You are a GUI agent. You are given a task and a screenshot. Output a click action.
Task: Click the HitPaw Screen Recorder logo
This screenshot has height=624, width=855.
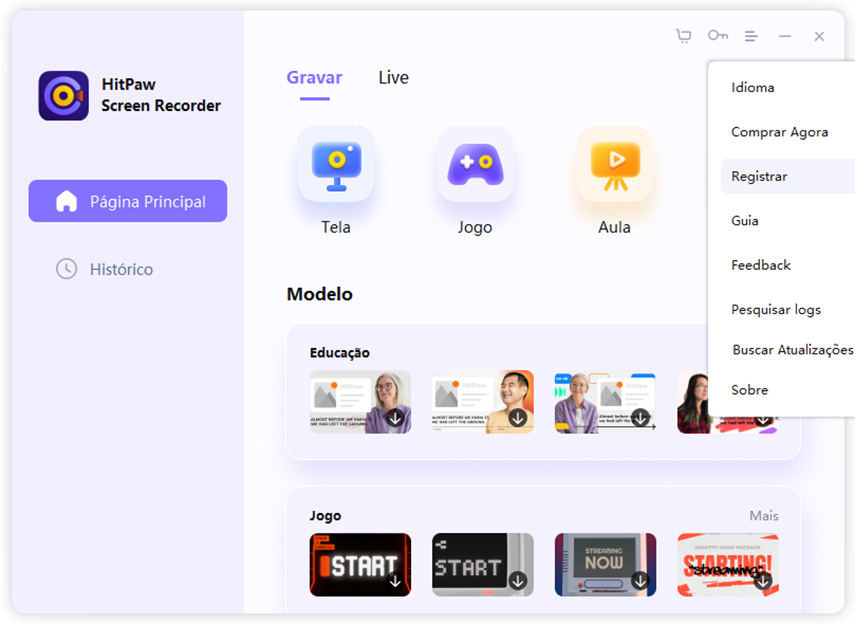click(x=63, y=96)
